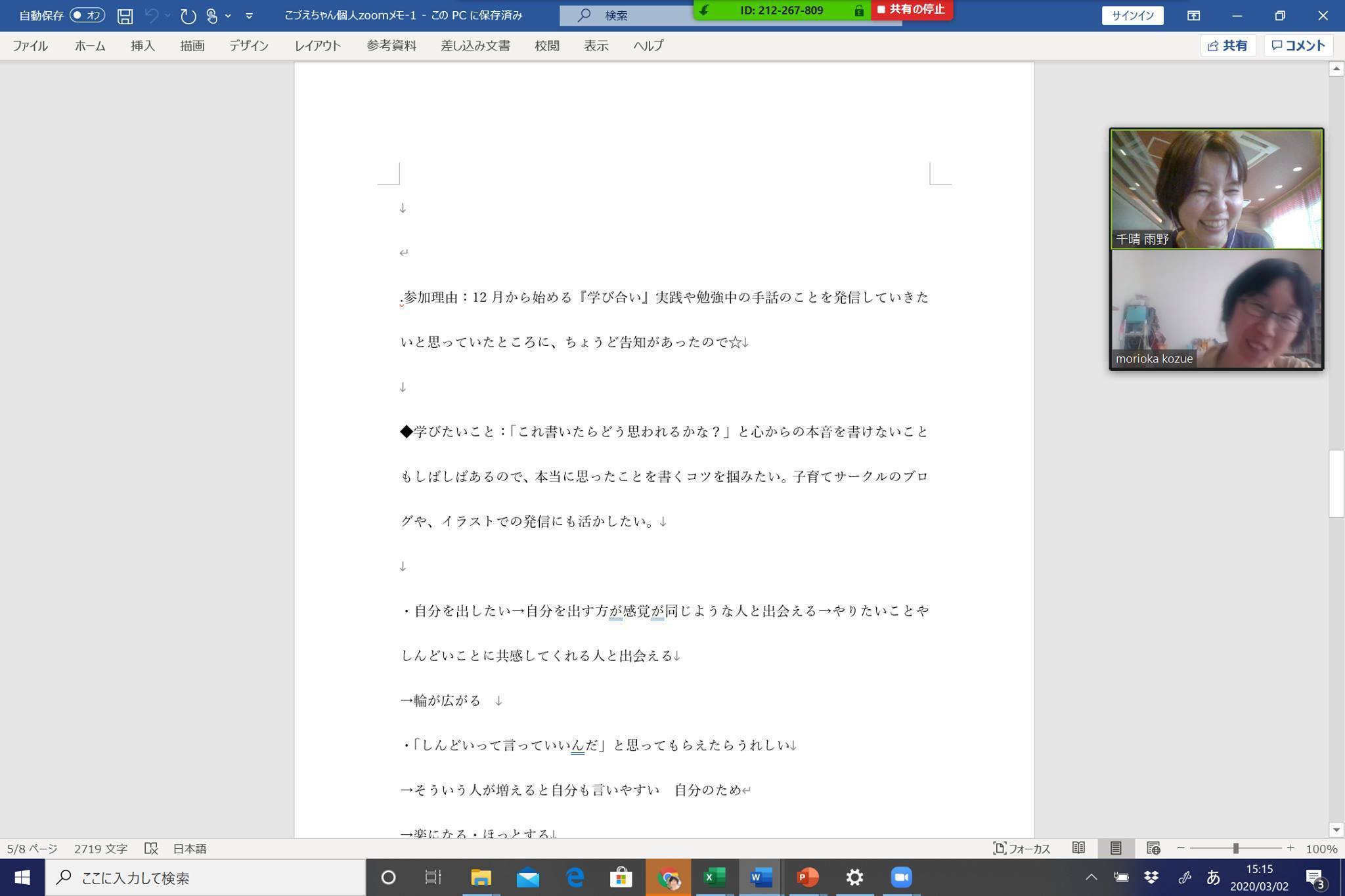The height and width of the screenshot is (896, 1345).
Task: Show hidden system tray icons chevron
Action: pos(1091,877)
